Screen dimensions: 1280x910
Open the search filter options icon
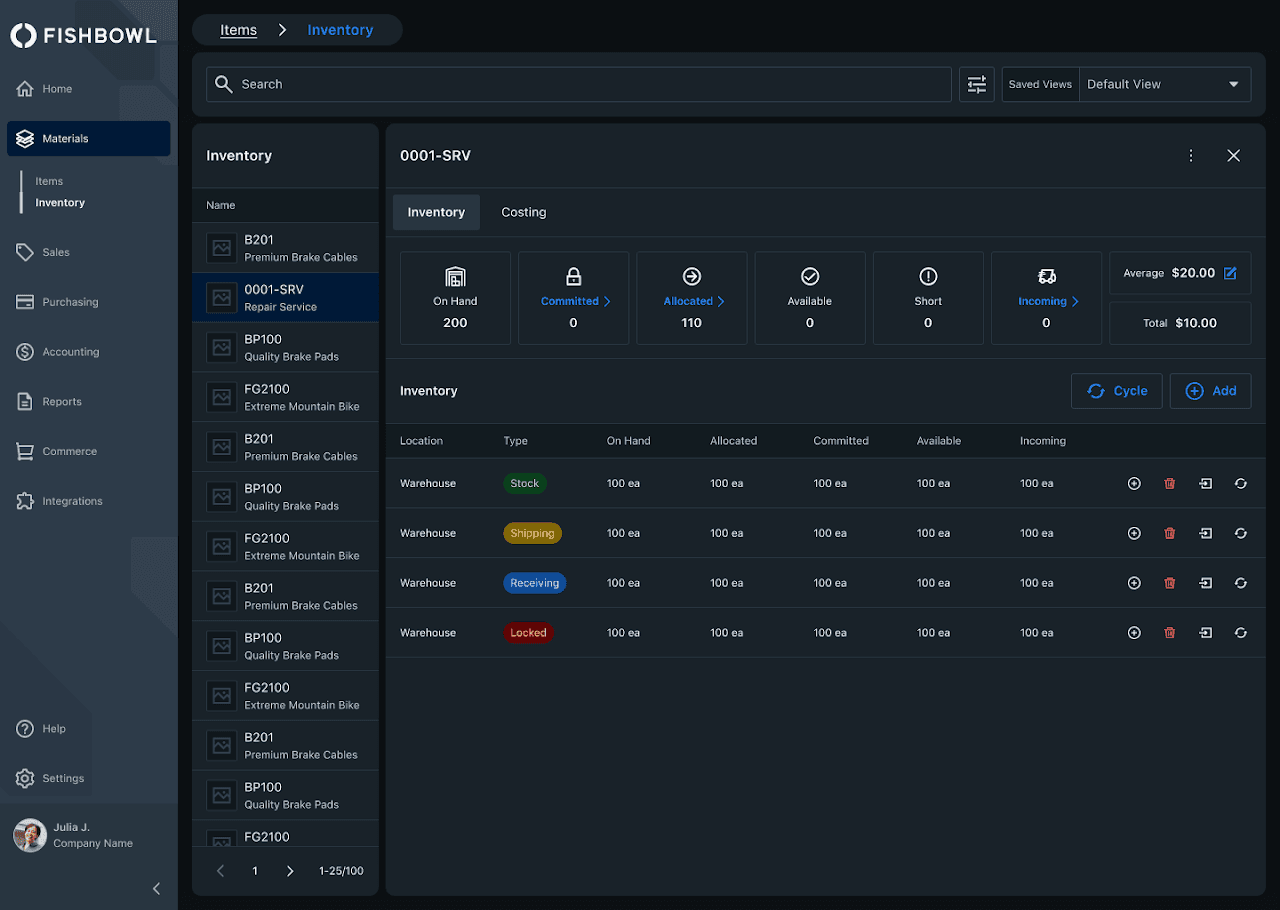(976, 84)
